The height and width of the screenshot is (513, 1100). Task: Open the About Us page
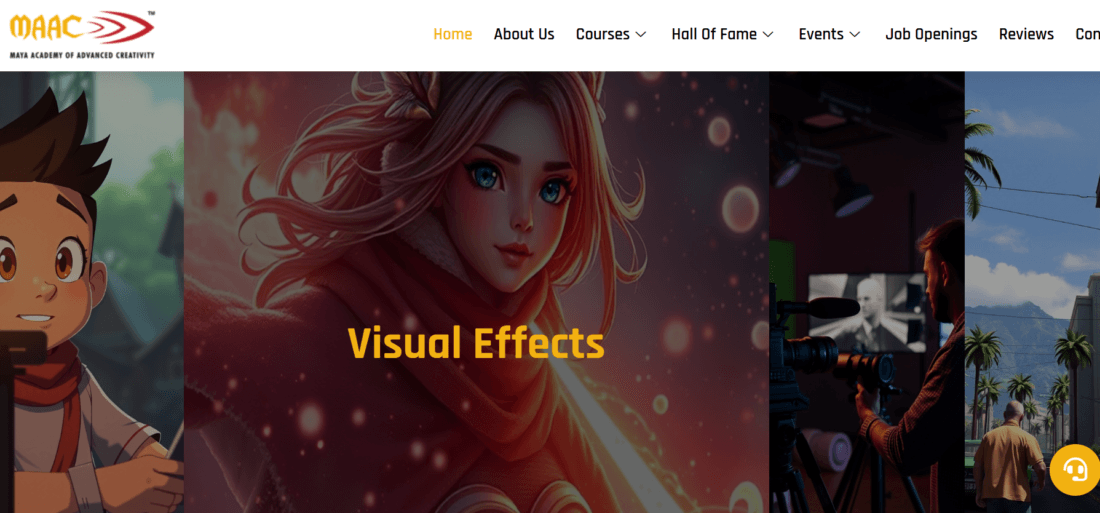523,34
